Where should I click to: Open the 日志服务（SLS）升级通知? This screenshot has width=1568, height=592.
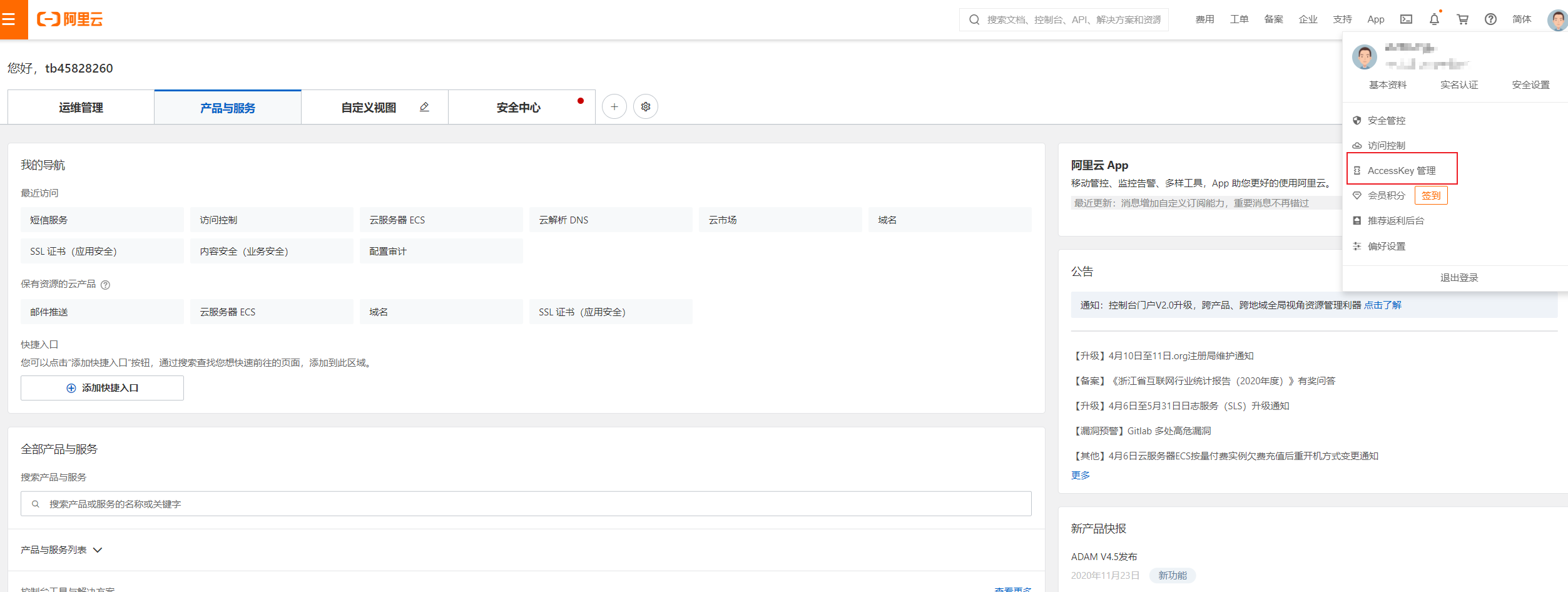pos(1180,406)
